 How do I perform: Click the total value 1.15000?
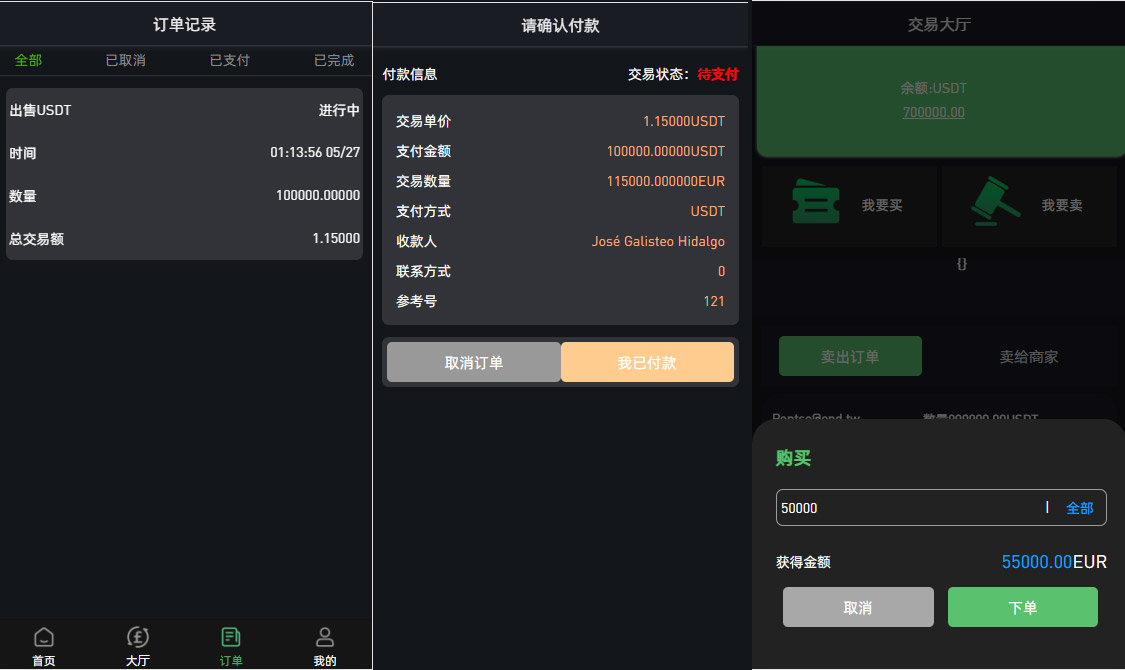coord(336,238)
